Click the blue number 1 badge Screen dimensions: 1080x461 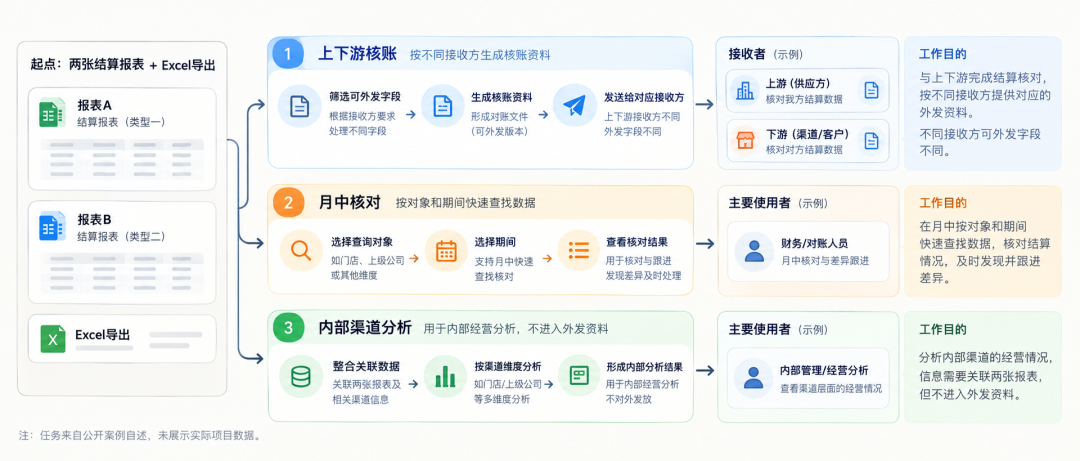point(289,54)
